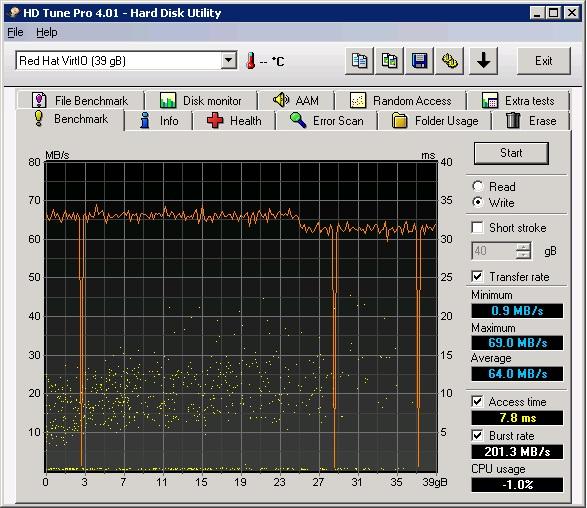587x508 pixels.
Task: Click the copy screenshot to clipboard icon
Action: (389, 61)
